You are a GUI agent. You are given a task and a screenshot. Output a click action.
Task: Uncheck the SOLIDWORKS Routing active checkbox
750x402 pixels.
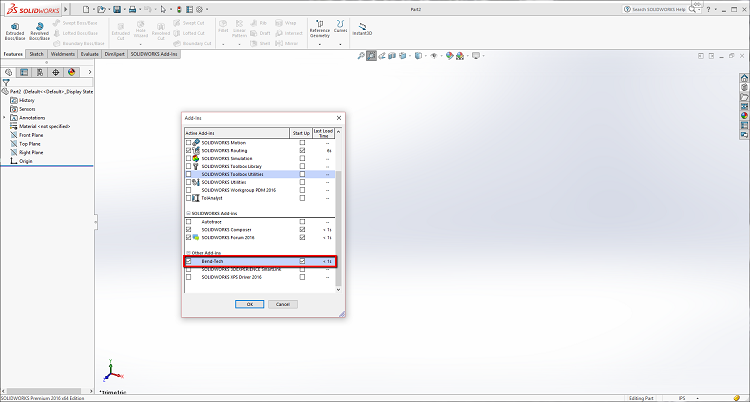188,150
